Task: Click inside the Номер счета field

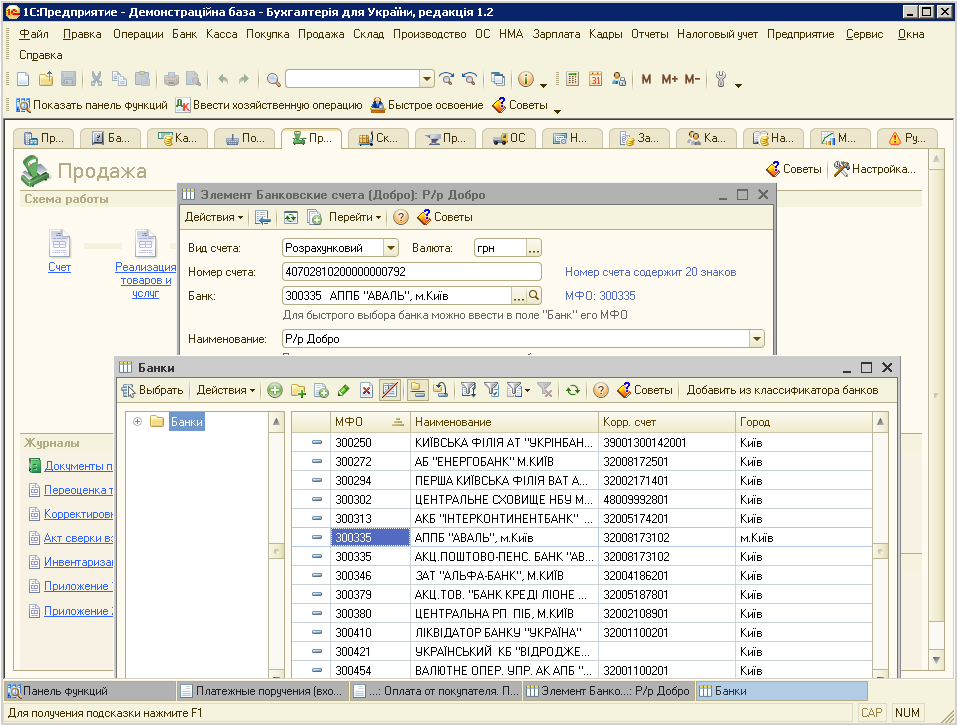Action: [x=412, y=272]
